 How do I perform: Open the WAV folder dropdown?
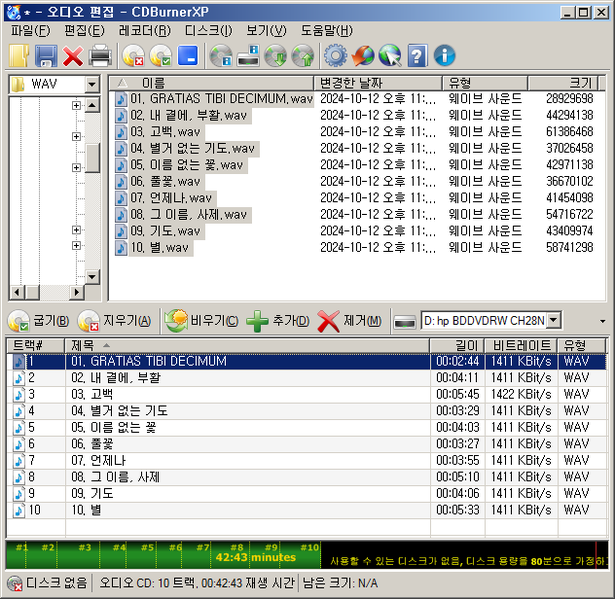coord(92,85)
